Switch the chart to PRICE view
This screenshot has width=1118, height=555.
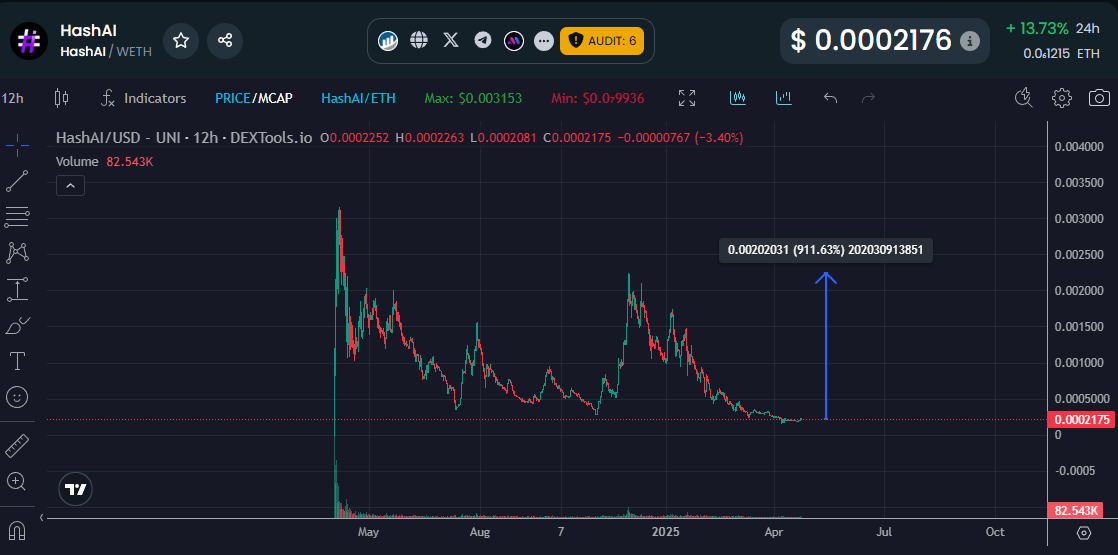232,98
